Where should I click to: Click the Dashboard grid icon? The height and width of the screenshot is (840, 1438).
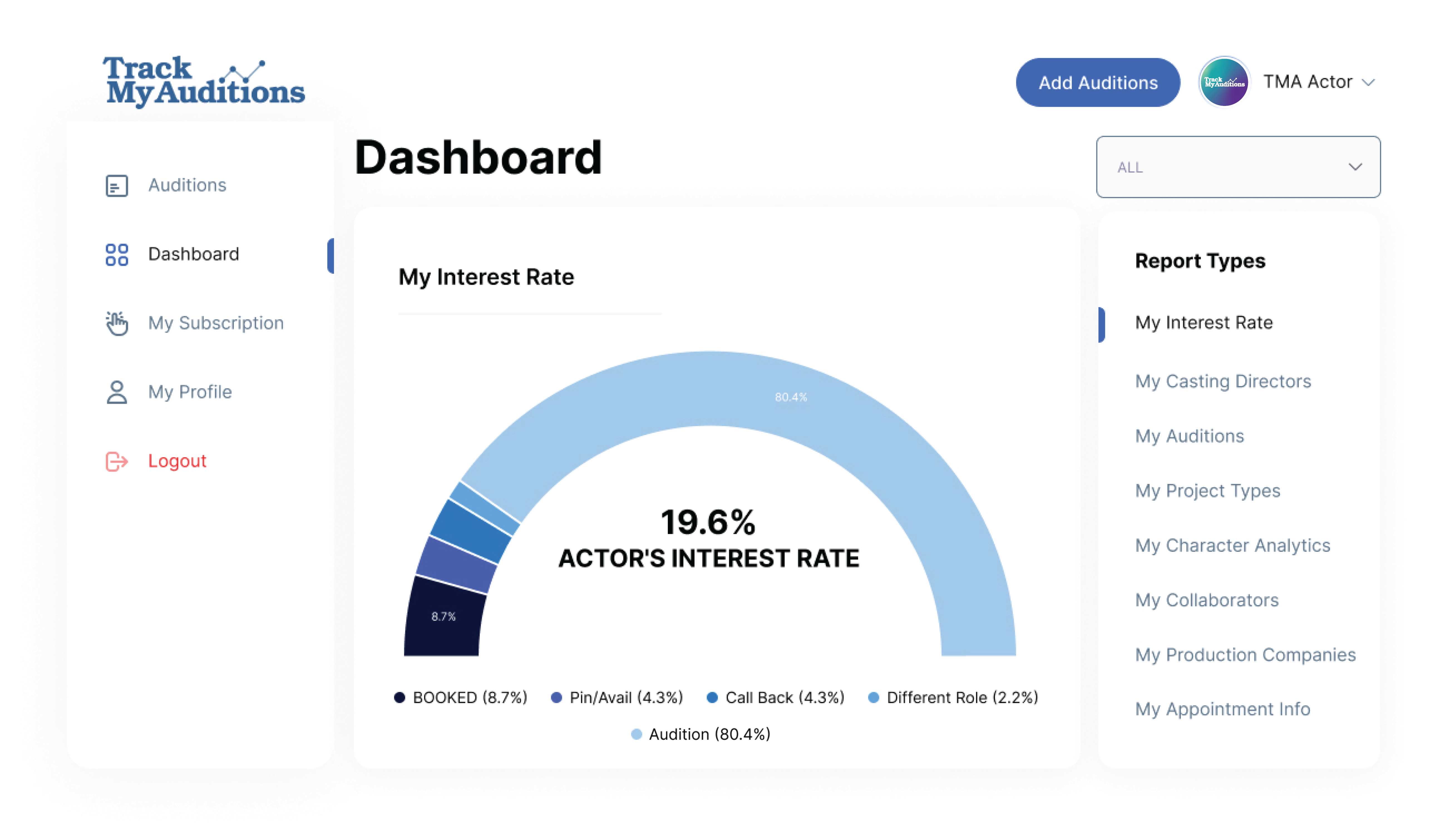pyautogui.click(x=117, y=255)
